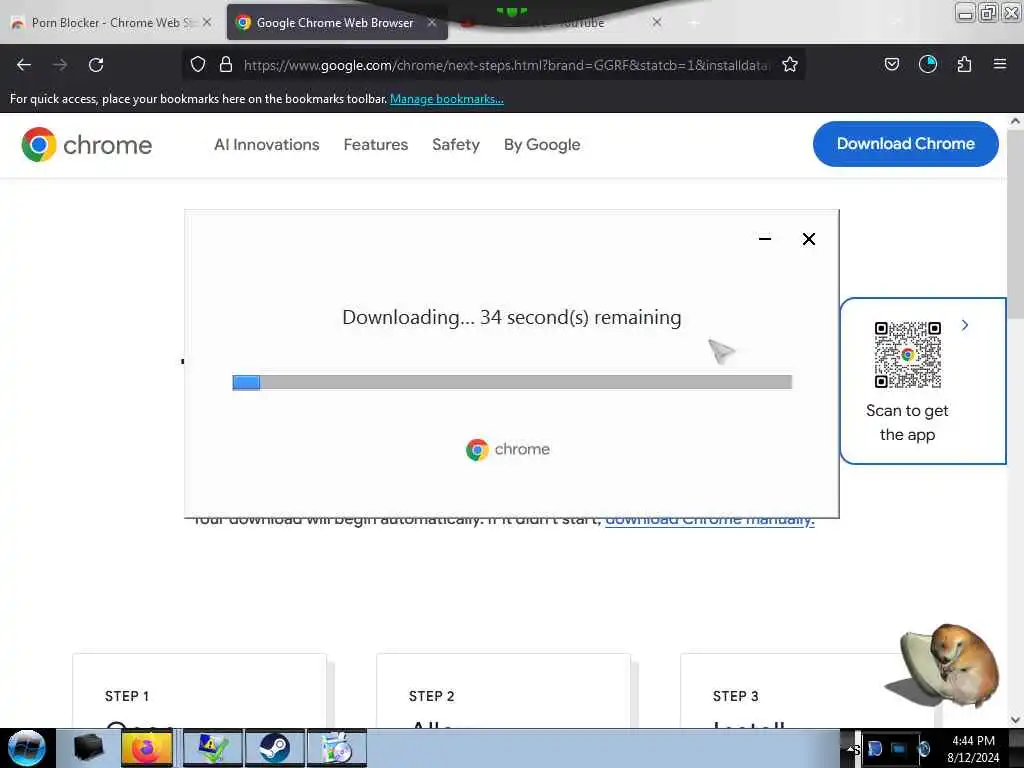Click the Downloading 34 seconds remaining text
1024x768 pixels.
[x=511, y=317]
